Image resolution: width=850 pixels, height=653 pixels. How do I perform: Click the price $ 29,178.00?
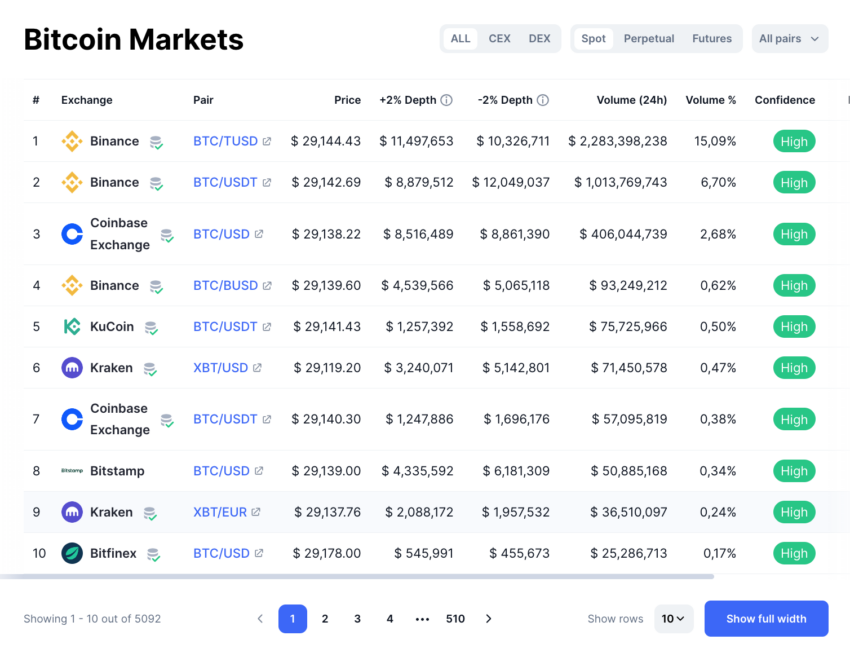tap(327, 553)
